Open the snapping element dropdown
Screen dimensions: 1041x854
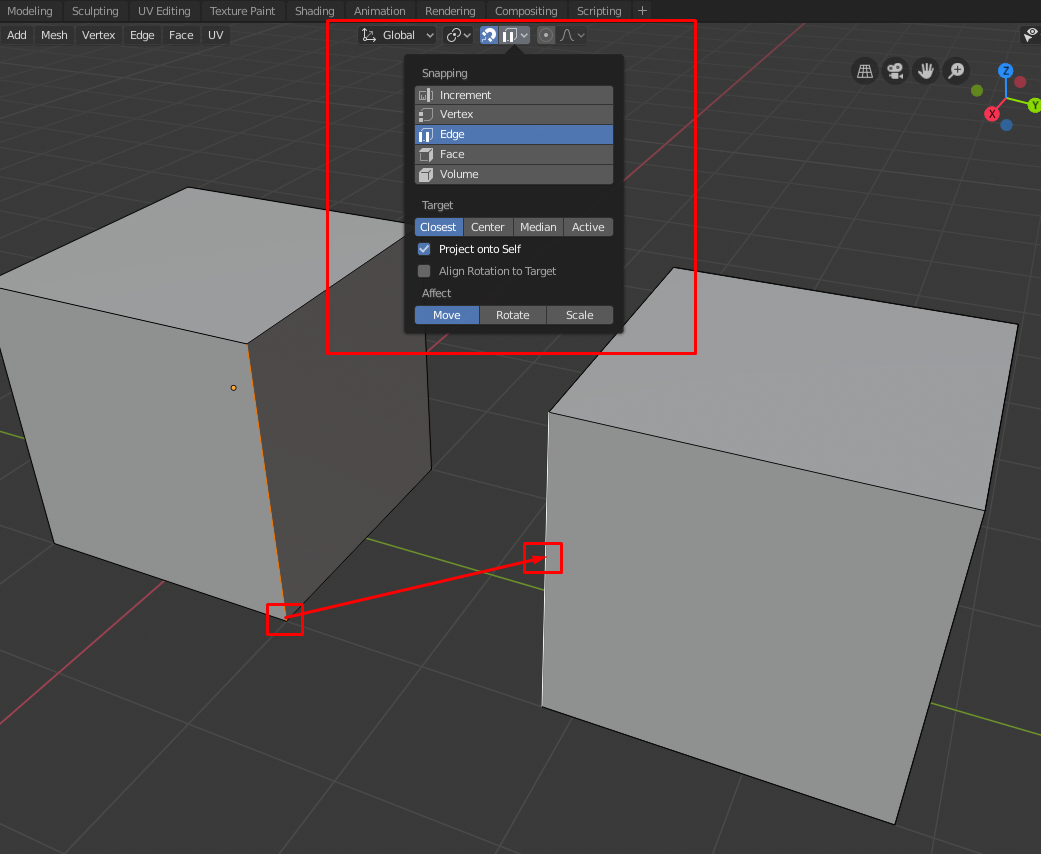coord(515,35)
